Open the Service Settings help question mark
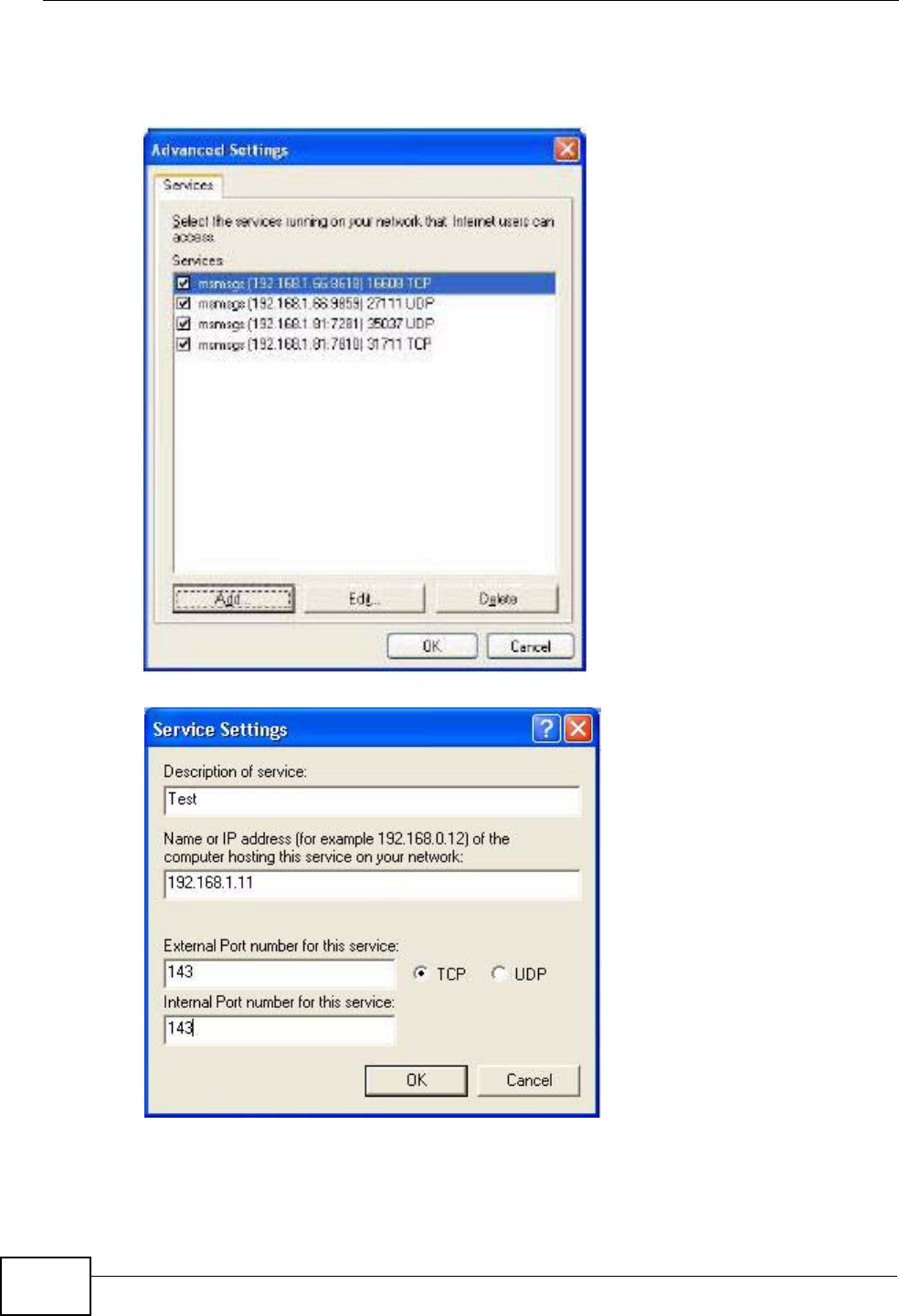The image size is (899, 1316). [x=546, y=728]
